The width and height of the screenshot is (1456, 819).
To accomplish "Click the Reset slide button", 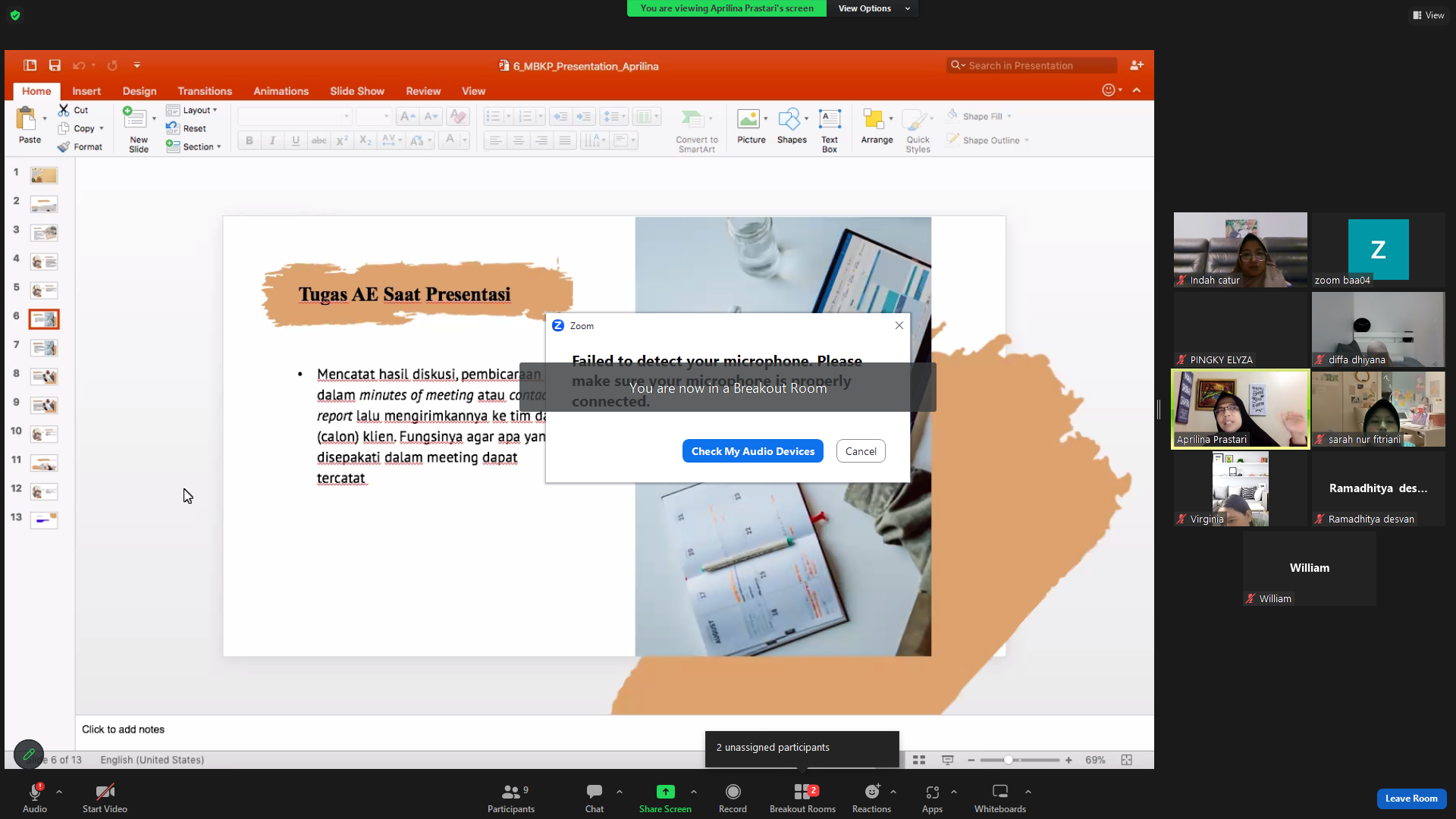I will click(187, 128).
